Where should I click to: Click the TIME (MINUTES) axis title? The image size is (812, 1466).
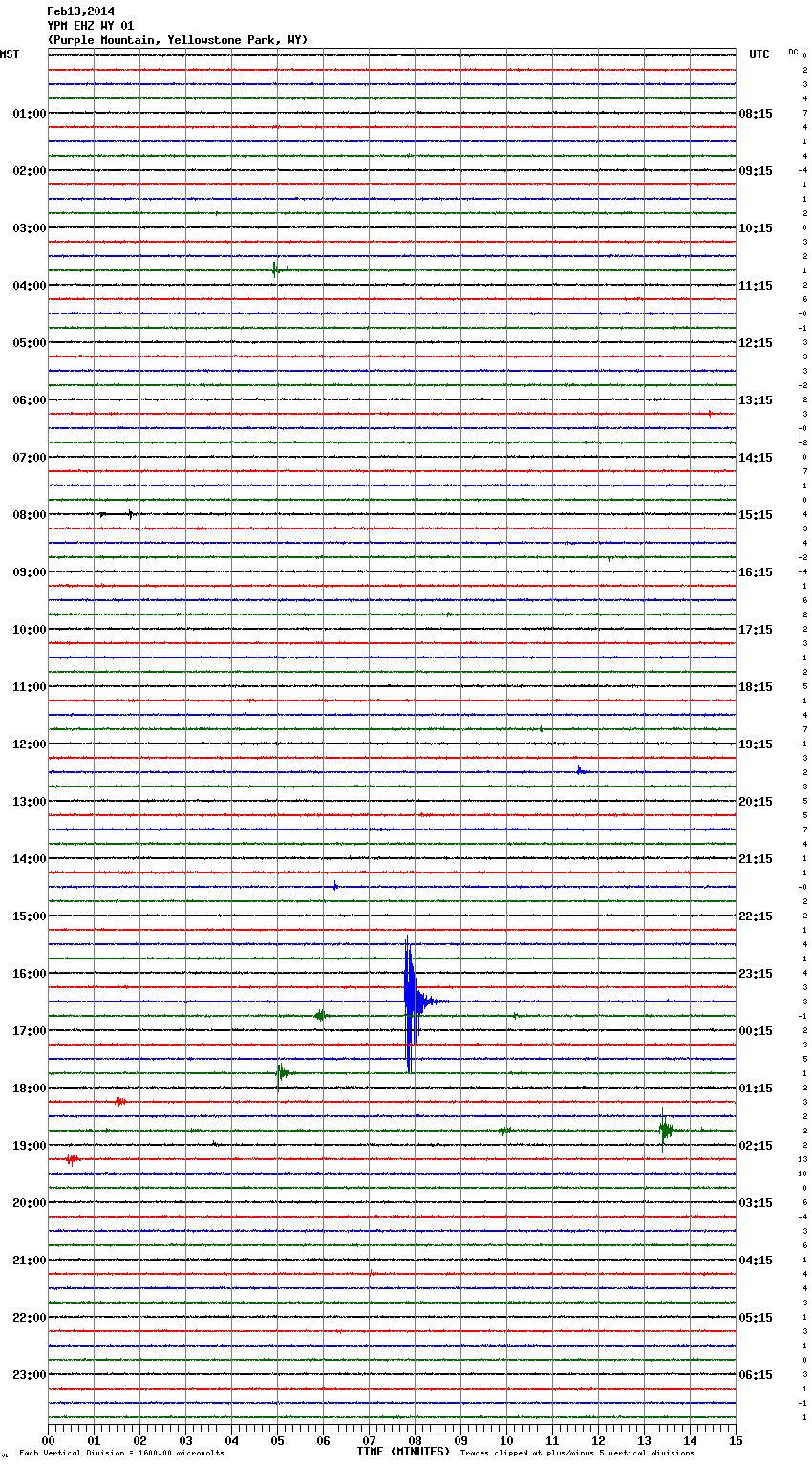[403, 1452]
